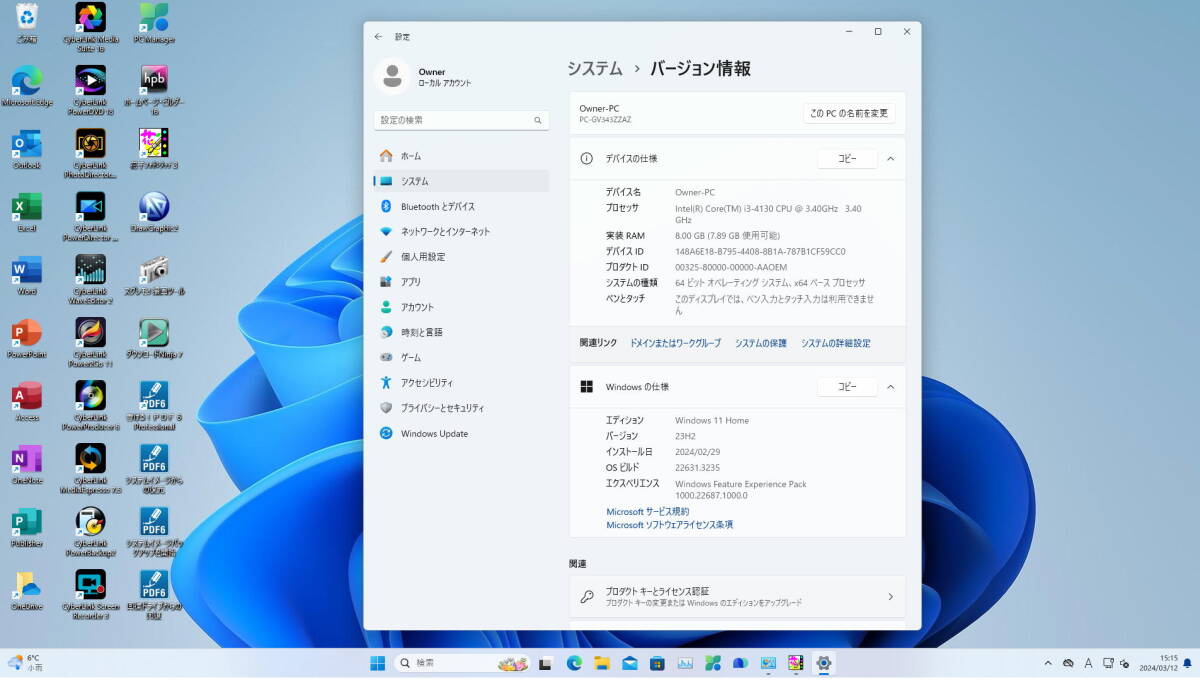Select the hpb homepage builder desktop icon
This screenshot has height=680, width=1200.
tap(154, 90)
